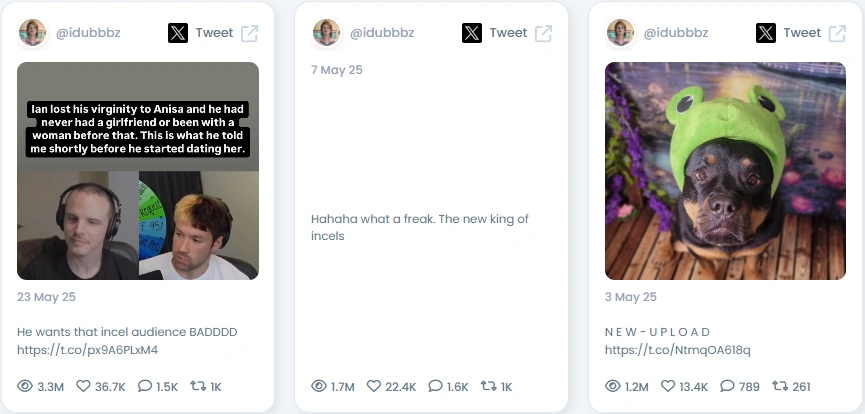Click the comment icon showing 789 replies
The height and width of the screenshot is (414, 865).
pos(727,386)
